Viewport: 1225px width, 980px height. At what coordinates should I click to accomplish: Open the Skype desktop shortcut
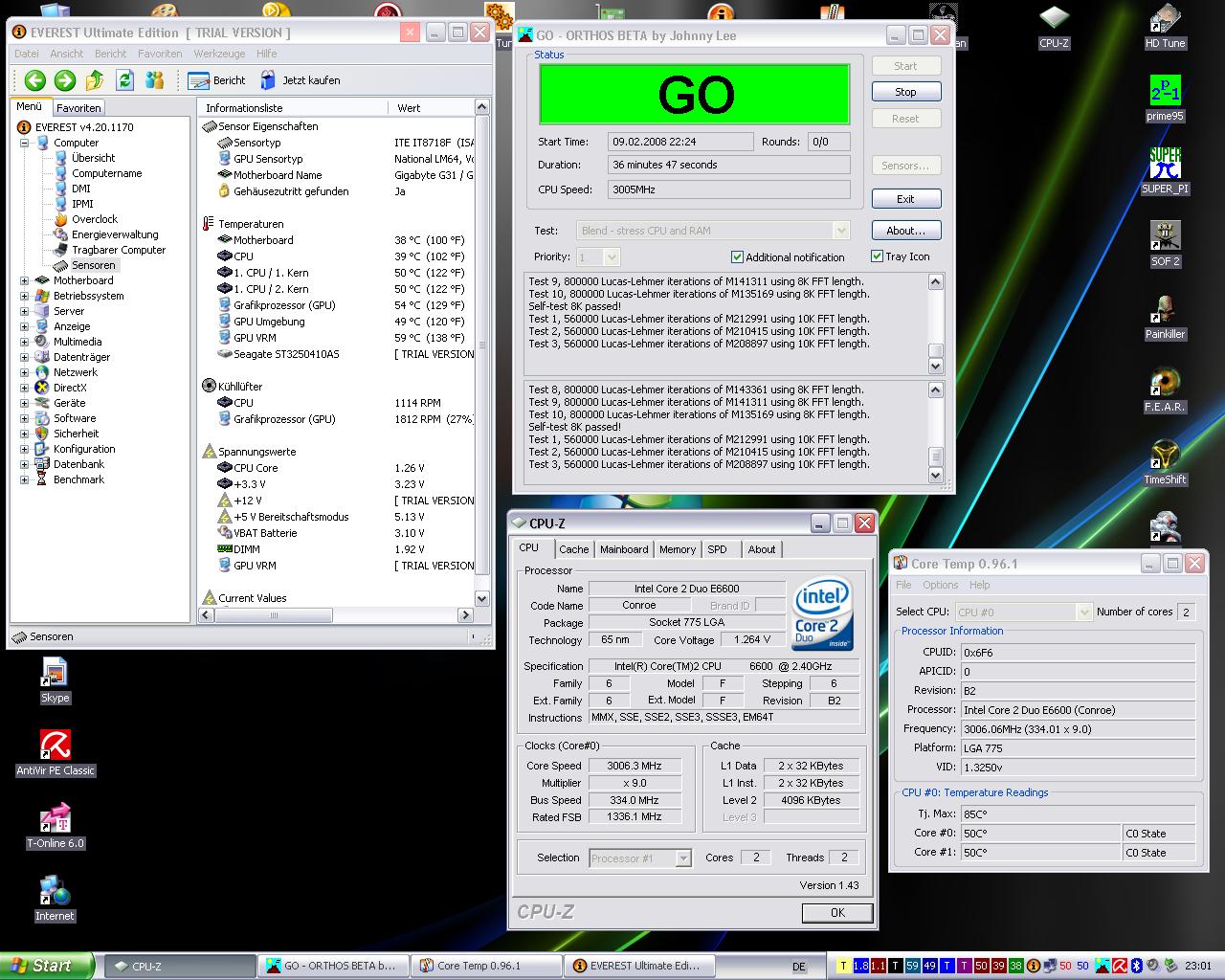(x=55, y=680)
